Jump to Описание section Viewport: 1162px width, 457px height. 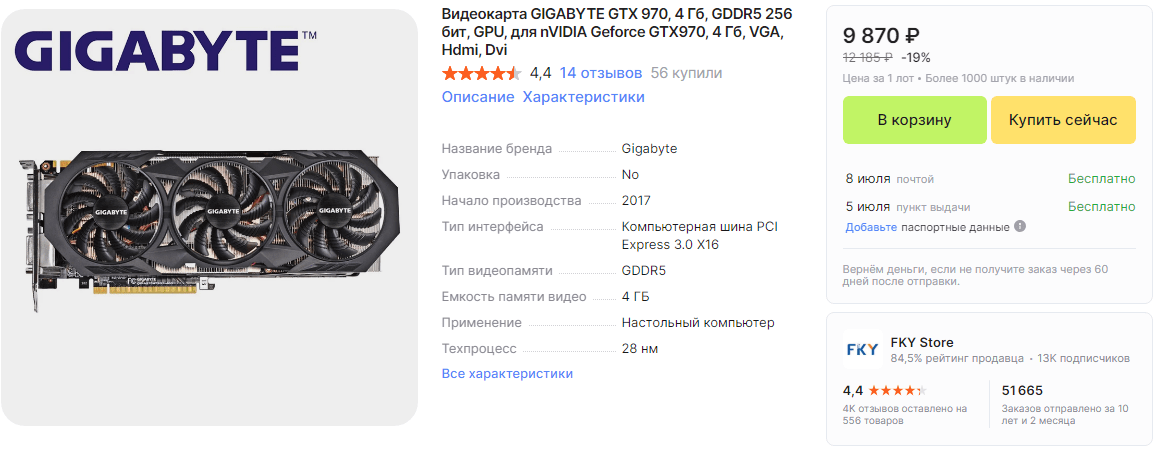[x=478, y=97]
